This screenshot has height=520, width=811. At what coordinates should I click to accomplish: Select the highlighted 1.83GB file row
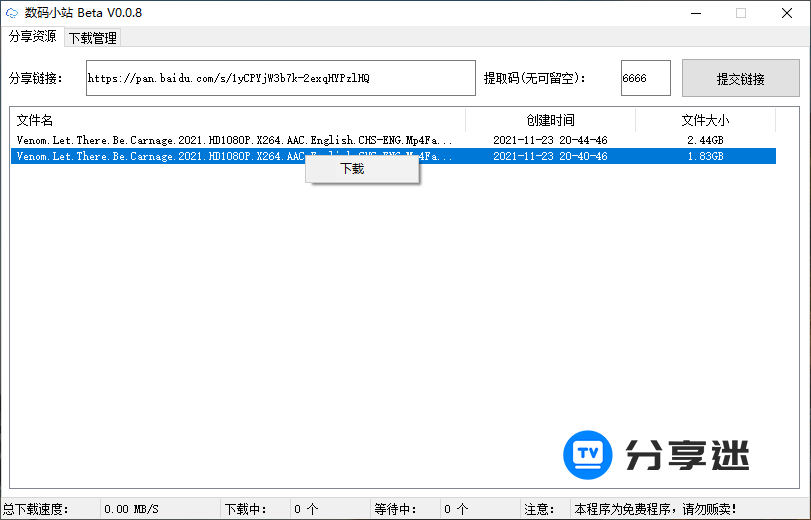coord(150,156)
